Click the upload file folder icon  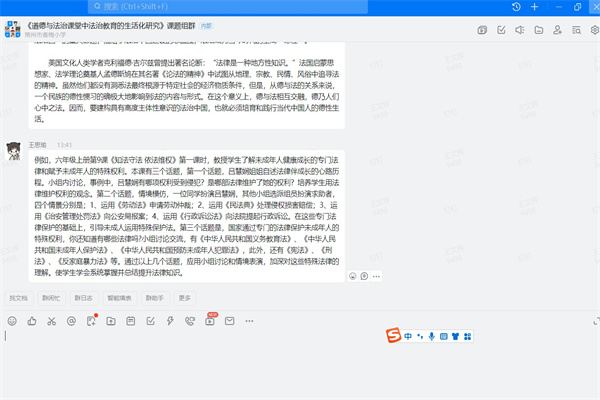point(111,321)
